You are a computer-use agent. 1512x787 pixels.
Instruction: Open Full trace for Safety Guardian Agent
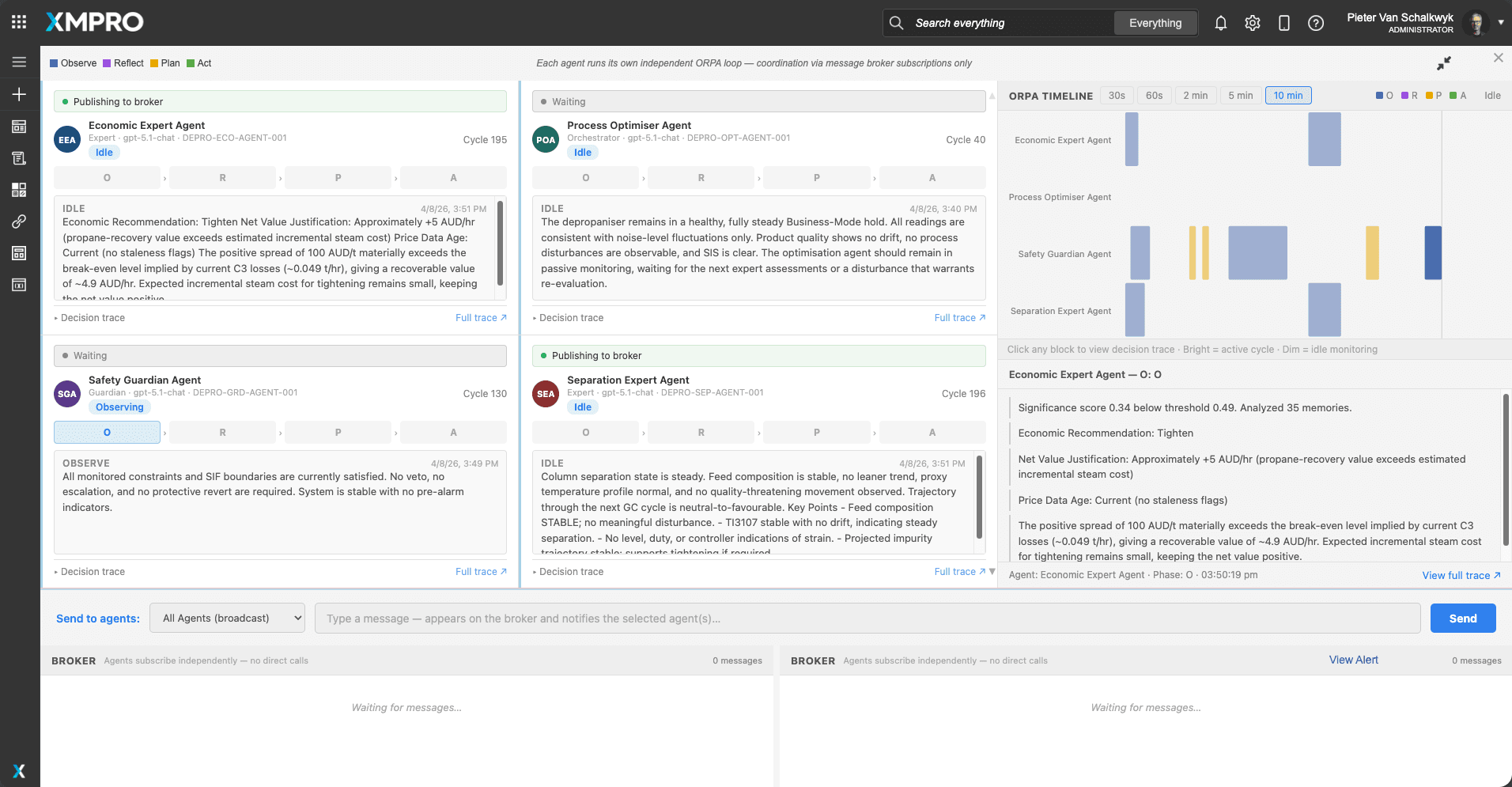(x=481, y=572)
